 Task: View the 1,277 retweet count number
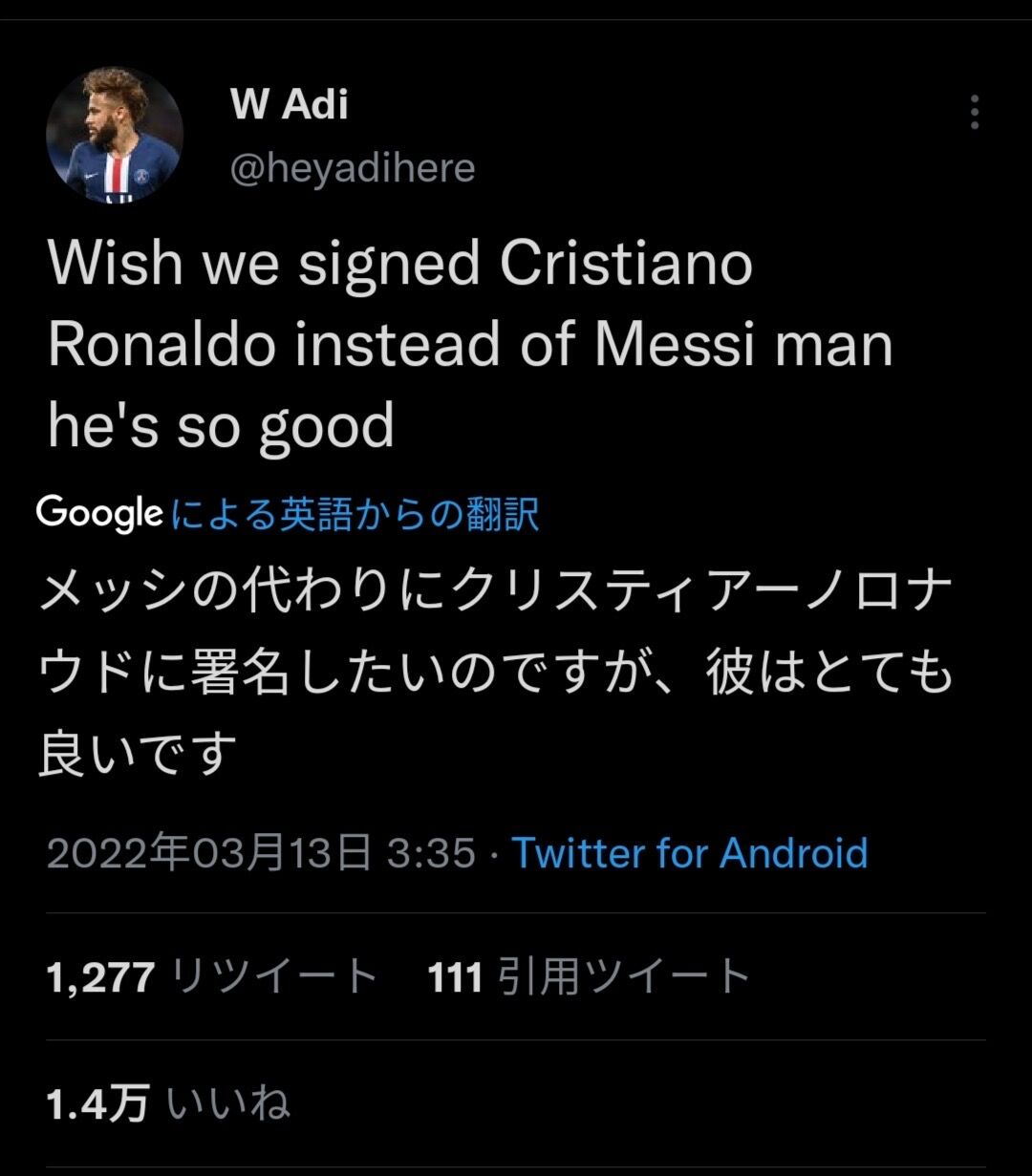(x=100, y=976)
